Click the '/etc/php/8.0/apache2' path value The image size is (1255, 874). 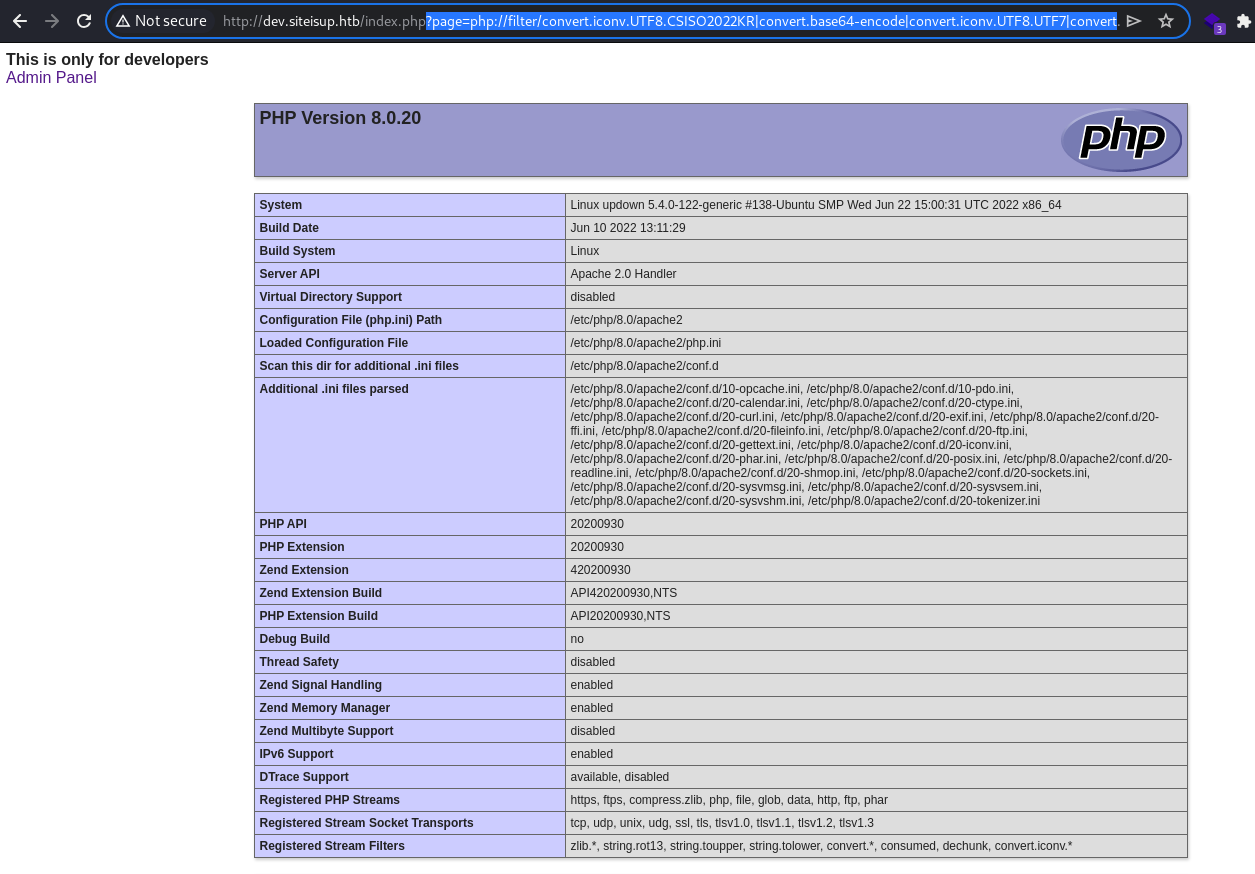pos(626,320)
